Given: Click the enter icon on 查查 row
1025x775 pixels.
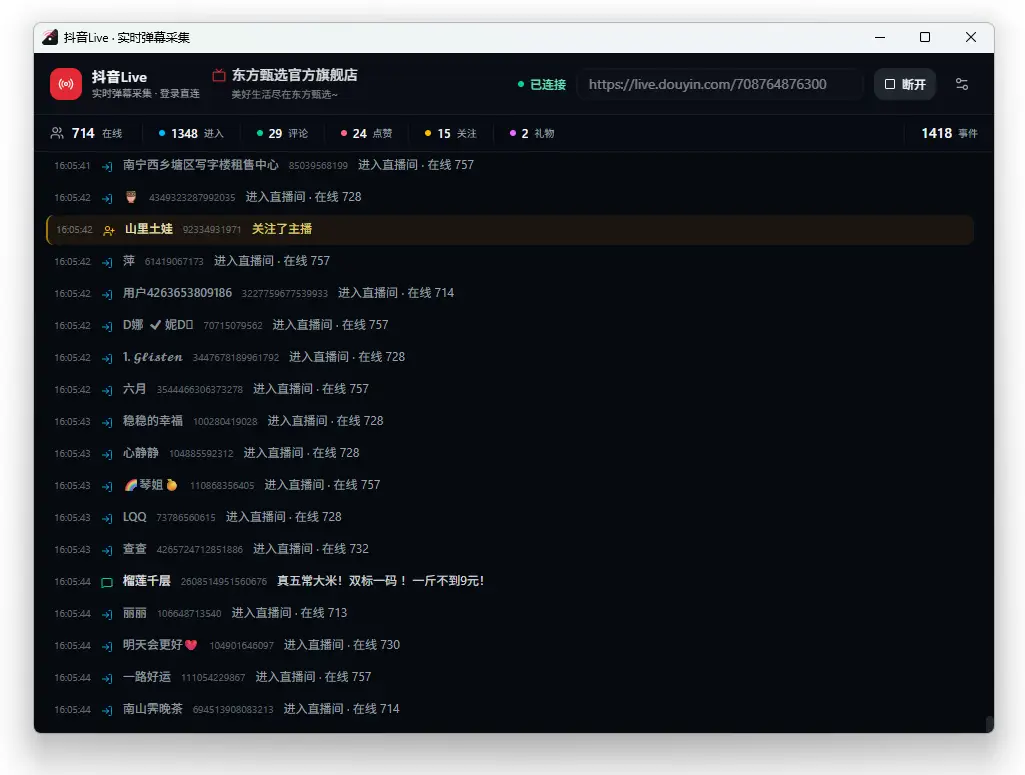Looking at the screenshot, I should pos(107,550).
